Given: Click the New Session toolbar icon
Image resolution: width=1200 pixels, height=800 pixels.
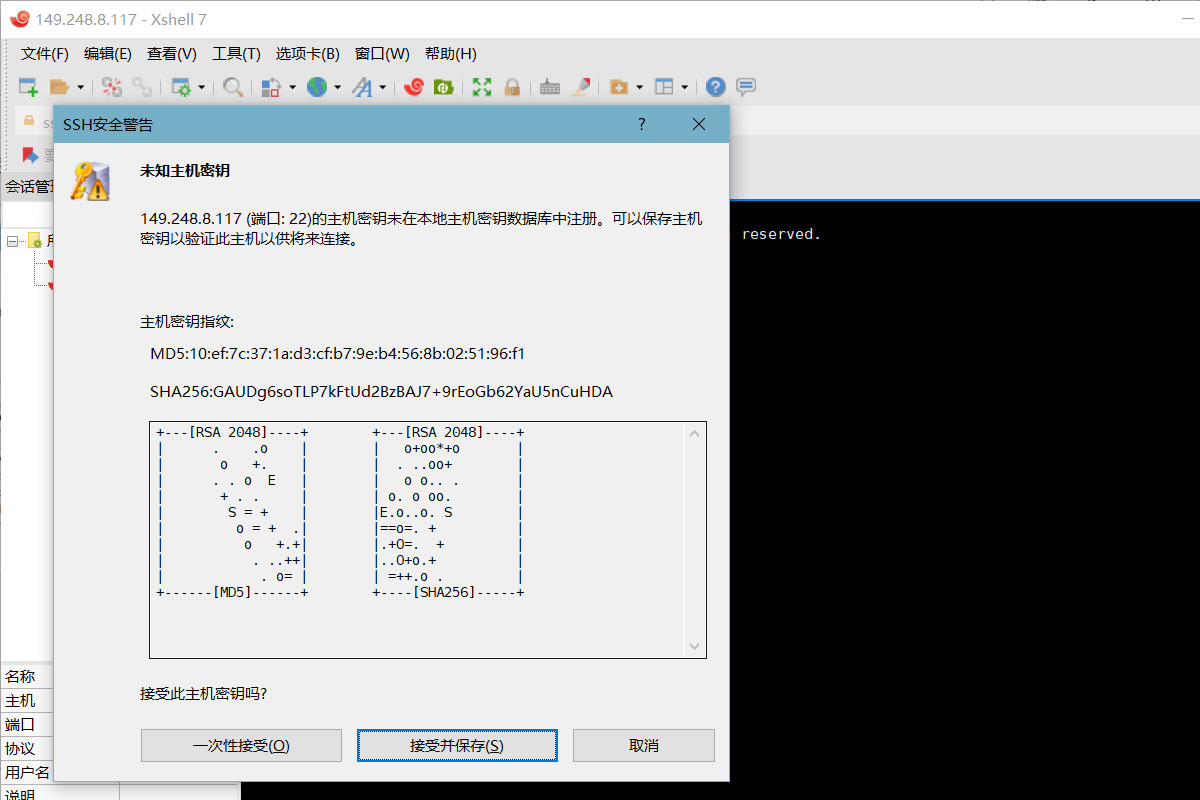Looking at the screenshot, I should point(29,87).
